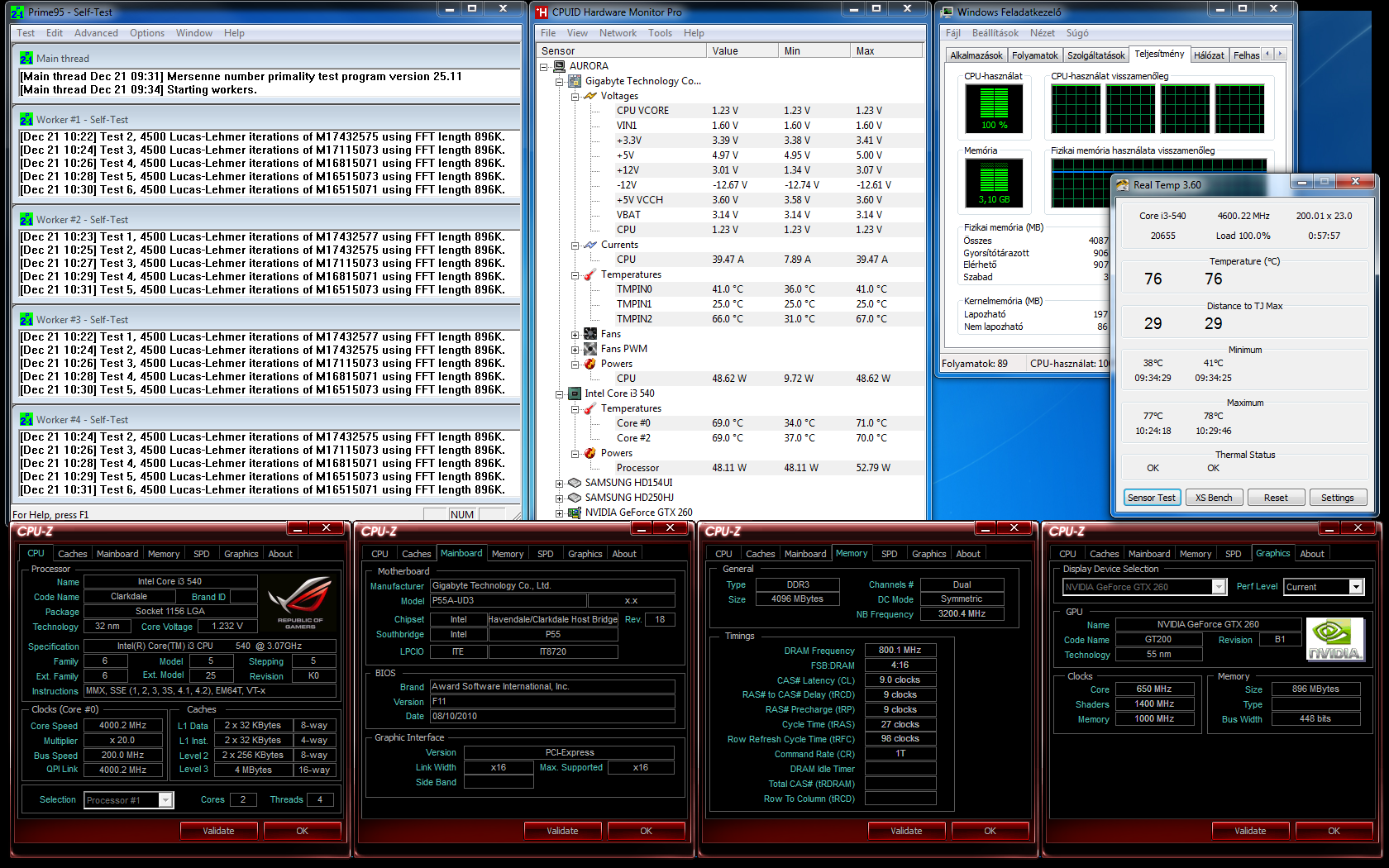1389x868 pixels.
Task: Click the XS Bench button in Real Temp
Action: point(1214,498)
